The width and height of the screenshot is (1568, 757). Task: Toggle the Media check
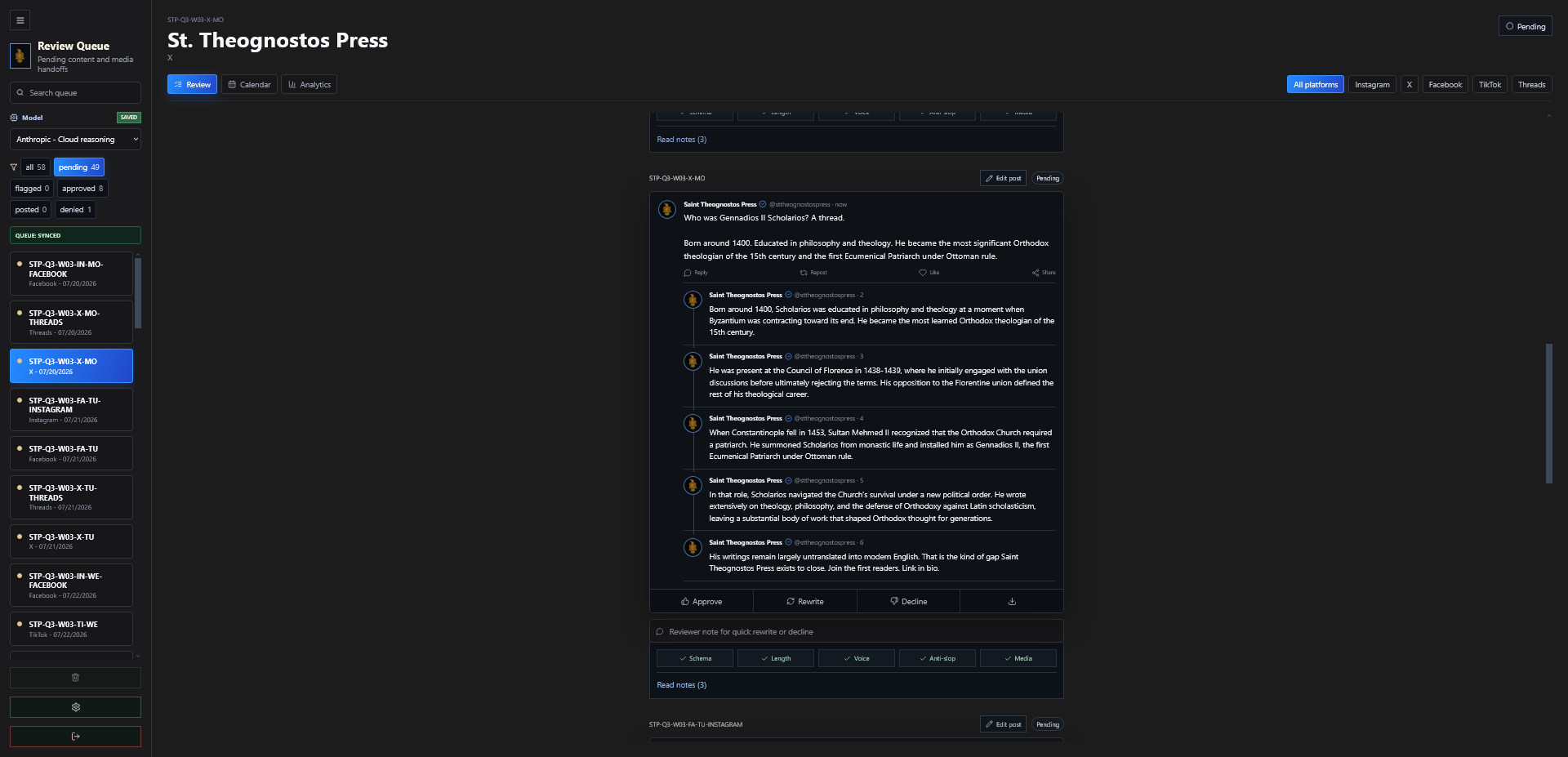[1018, 658]
